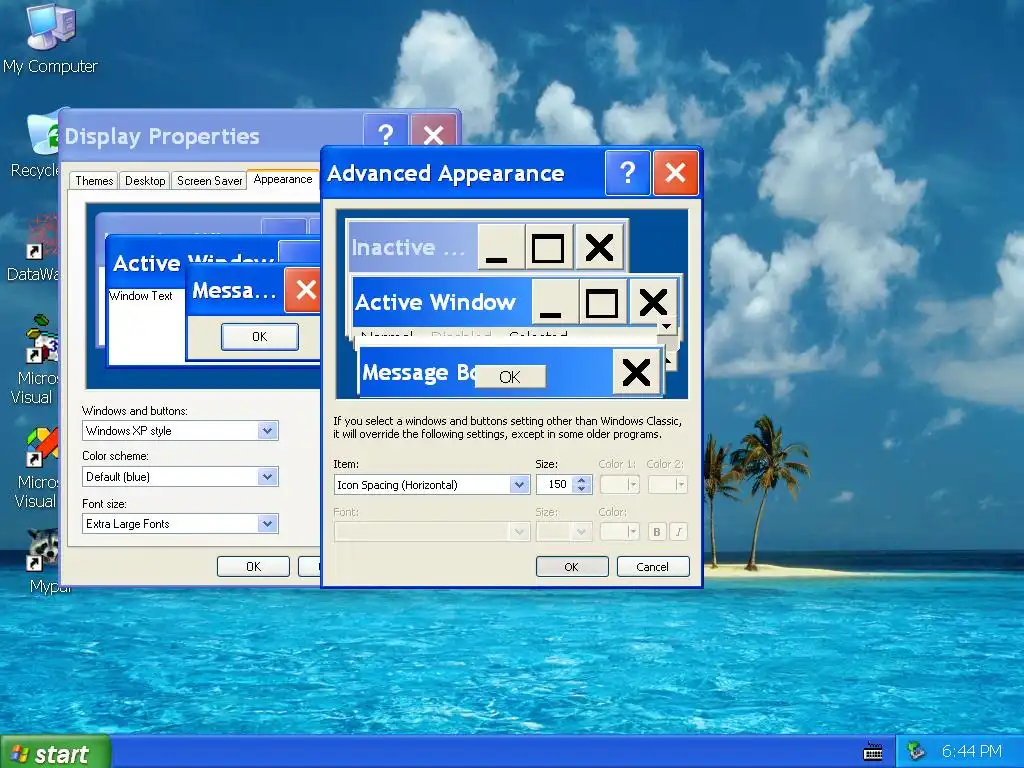The image size is (1024, 768).
Task: Increase the item Size with up arrow
Action: 581,480
